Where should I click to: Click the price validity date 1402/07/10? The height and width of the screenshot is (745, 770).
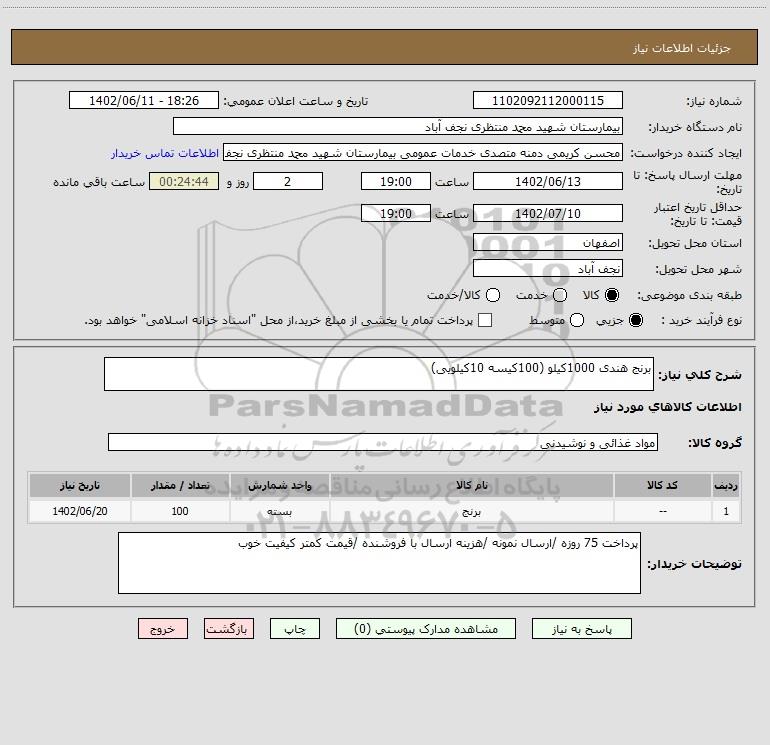click(x=548, y=213)
